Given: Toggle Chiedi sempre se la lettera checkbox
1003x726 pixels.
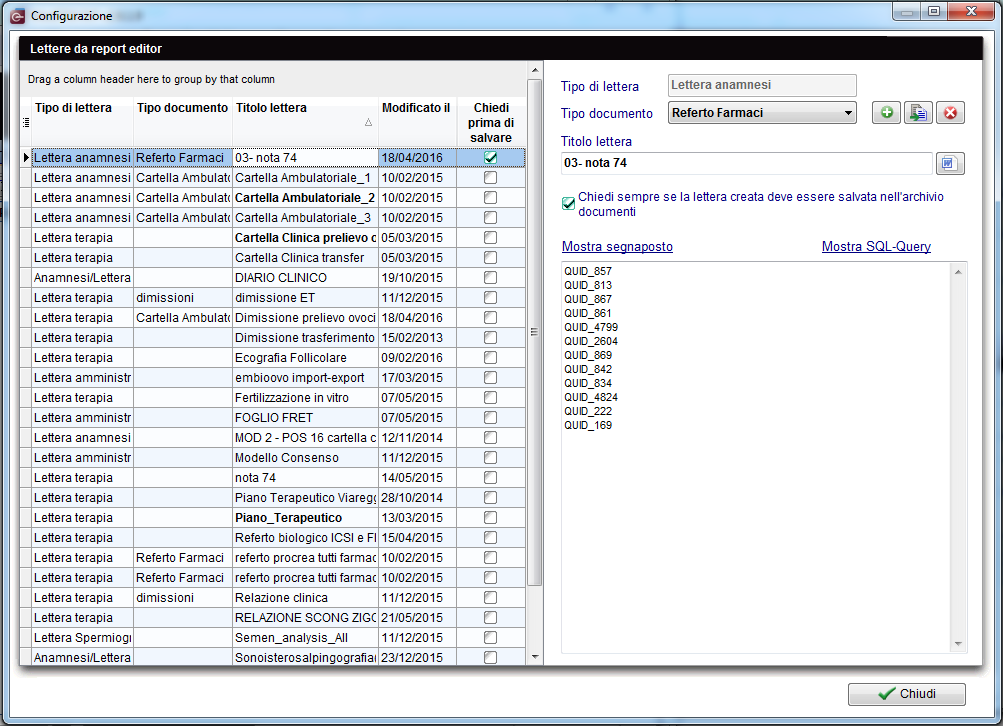Looking at the screenshot, I should click(568, 203).
